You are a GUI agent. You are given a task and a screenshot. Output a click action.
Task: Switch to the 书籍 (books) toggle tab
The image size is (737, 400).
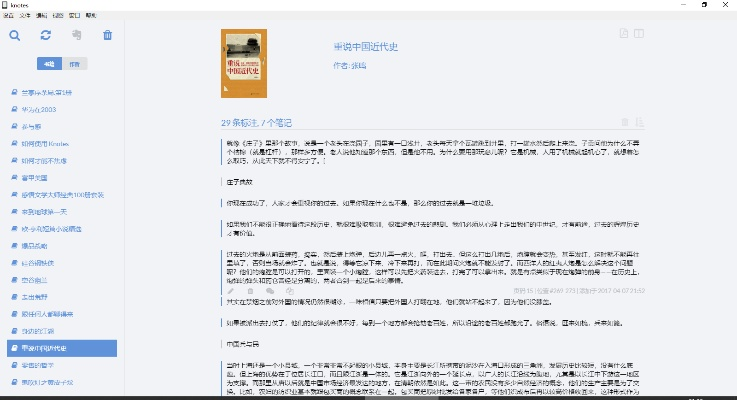48,64
